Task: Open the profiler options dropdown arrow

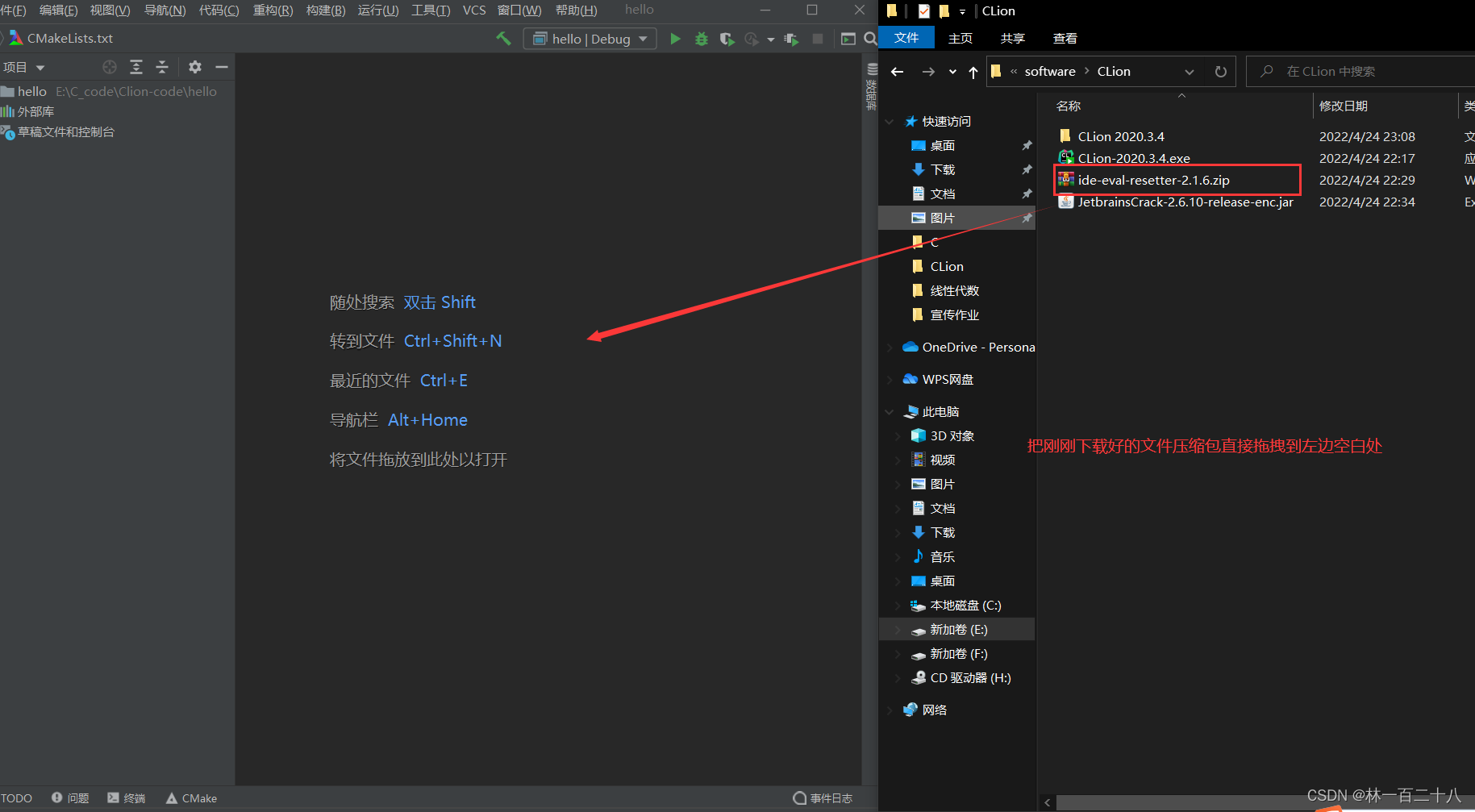Action: [771, 39]
